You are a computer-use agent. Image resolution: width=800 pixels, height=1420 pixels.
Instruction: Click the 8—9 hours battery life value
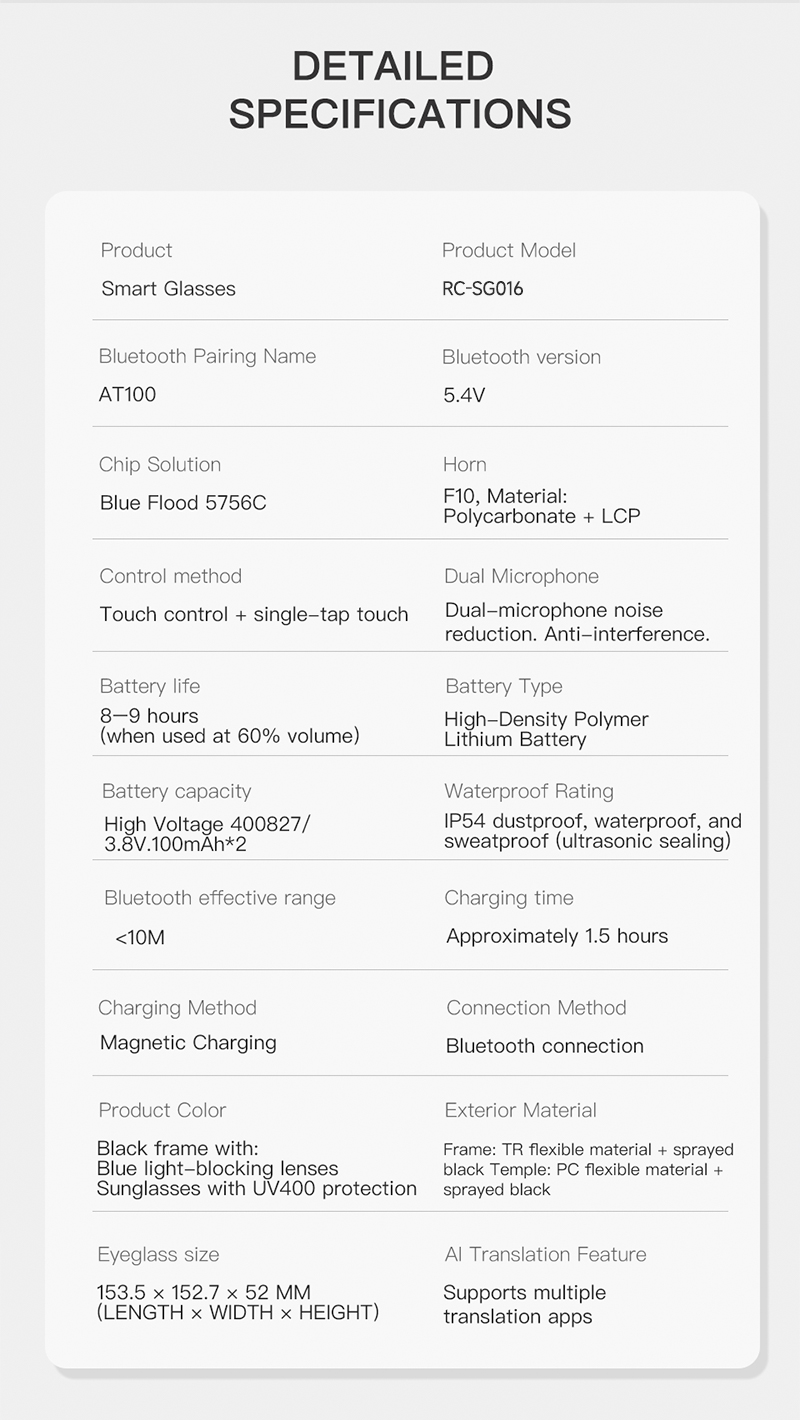tap(149, 716)
